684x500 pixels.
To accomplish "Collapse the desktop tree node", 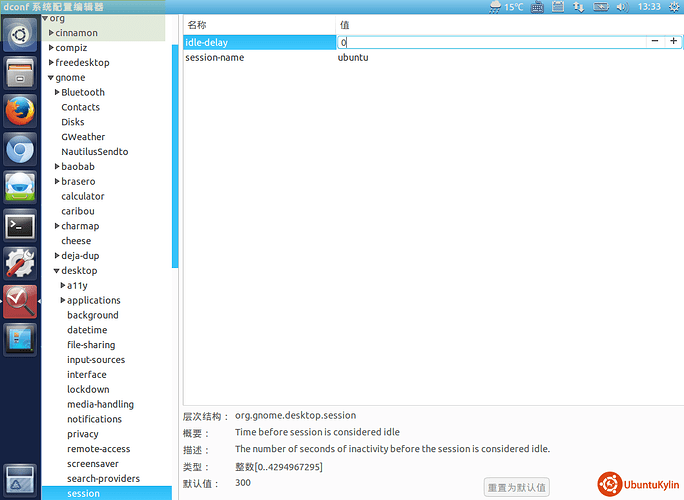I will pos(56,271).
